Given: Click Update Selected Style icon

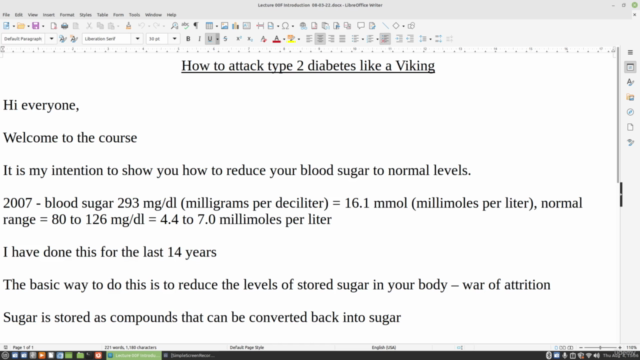Looking at the screenshot, I should 62,39.
